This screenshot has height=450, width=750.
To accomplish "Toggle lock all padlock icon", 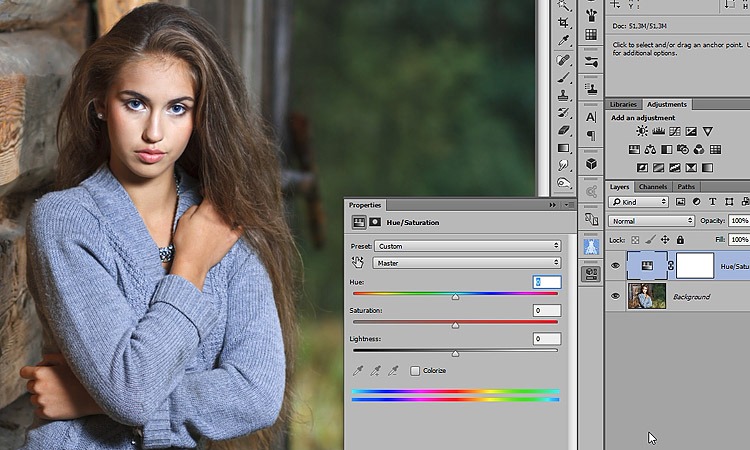I will click(680, 240).
